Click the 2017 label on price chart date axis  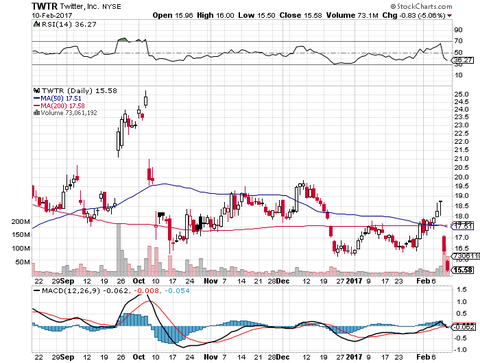[354, 281]
